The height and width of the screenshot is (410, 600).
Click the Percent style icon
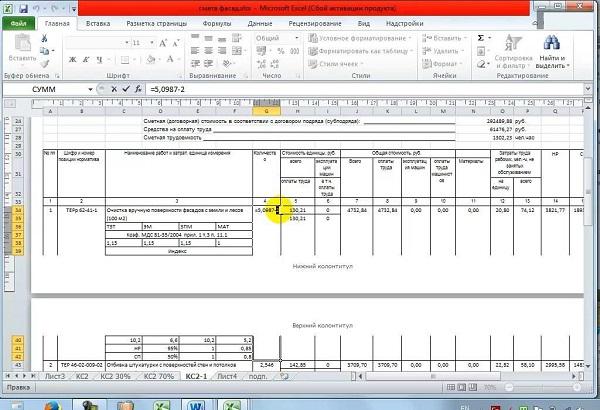point(280,51)
